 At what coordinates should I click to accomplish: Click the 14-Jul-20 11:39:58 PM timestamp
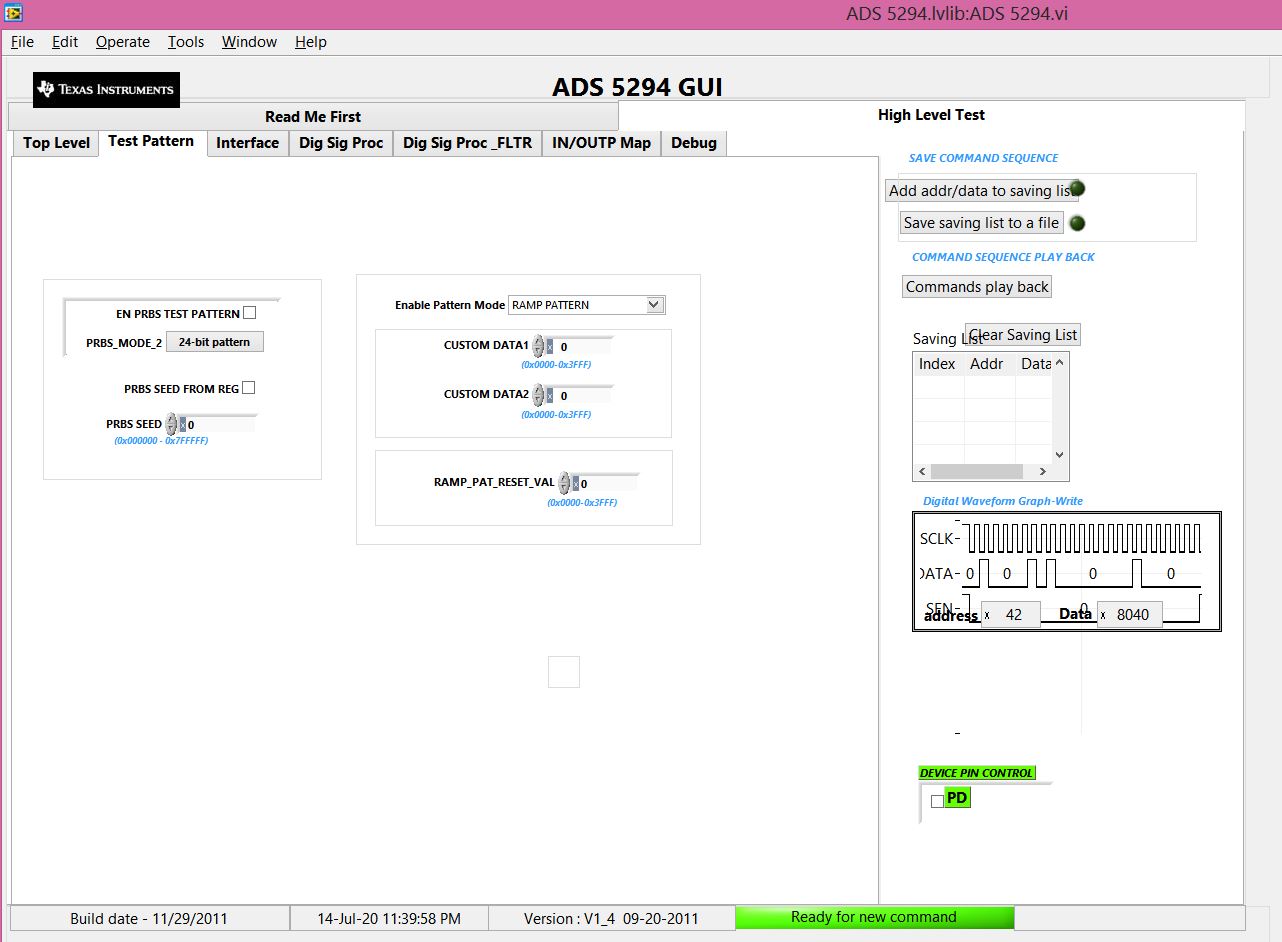[389, 918]
